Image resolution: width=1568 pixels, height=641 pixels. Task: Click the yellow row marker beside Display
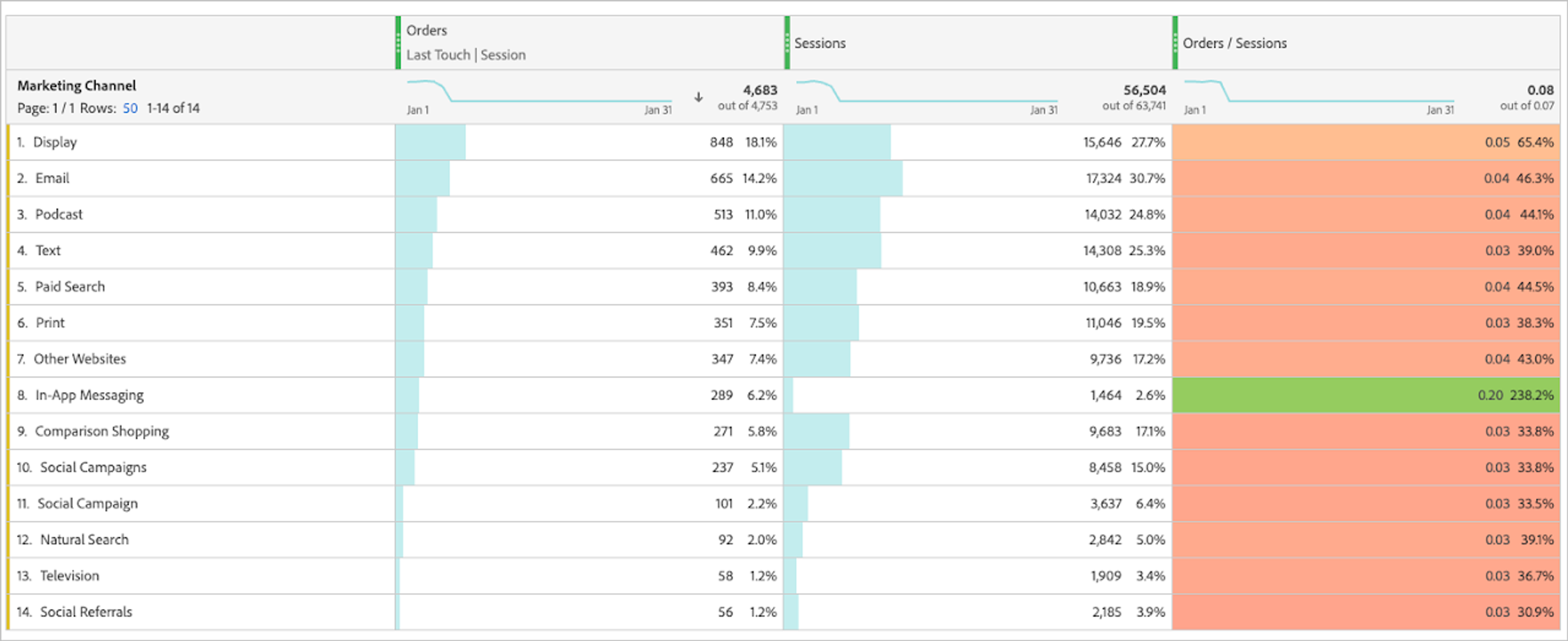(9, 142)
